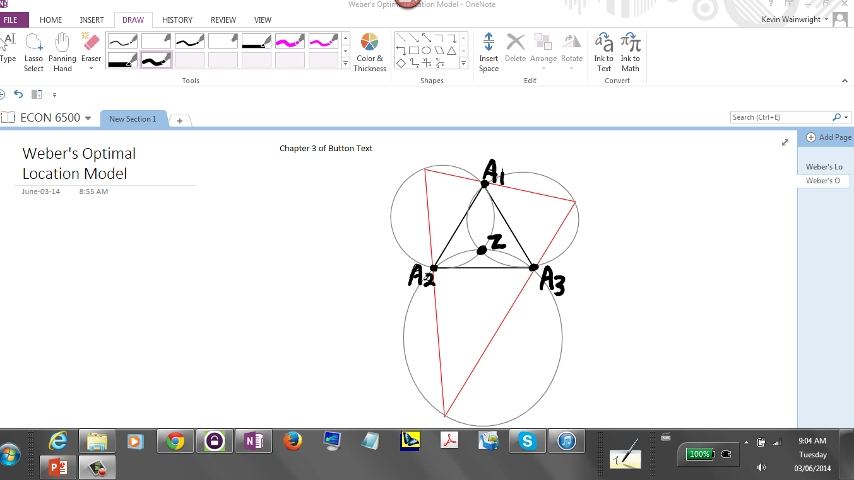Open the INSERT ribbon tab
Image resolution: width=854 pixels, height=480 pixels.
pyautogui.click(x=91, y=20)
